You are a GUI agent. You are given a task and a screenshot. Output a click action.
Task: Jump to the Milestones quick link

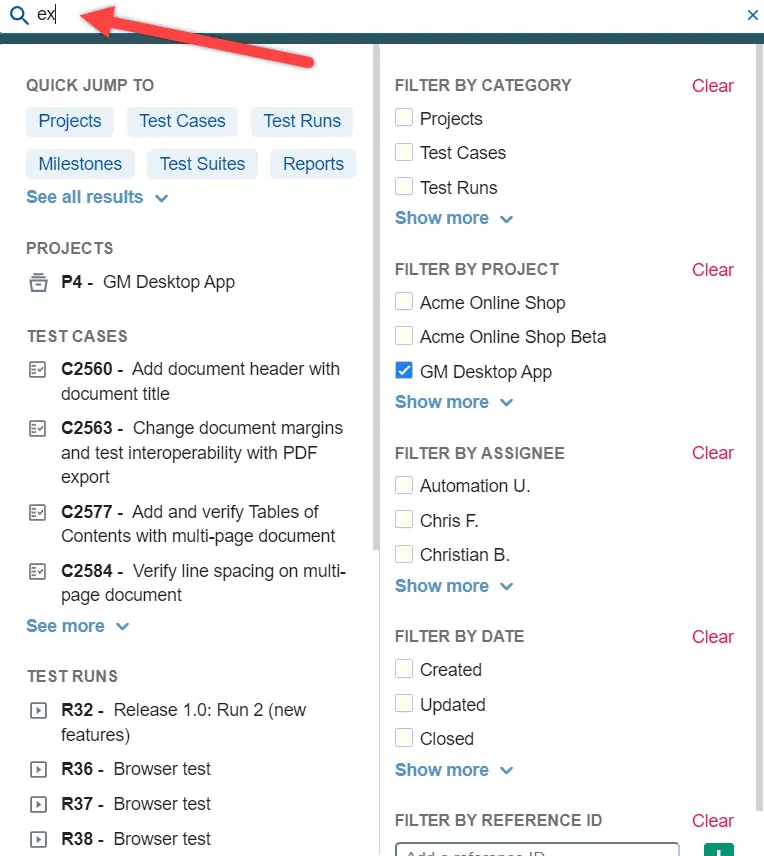[x=80, y=164]
